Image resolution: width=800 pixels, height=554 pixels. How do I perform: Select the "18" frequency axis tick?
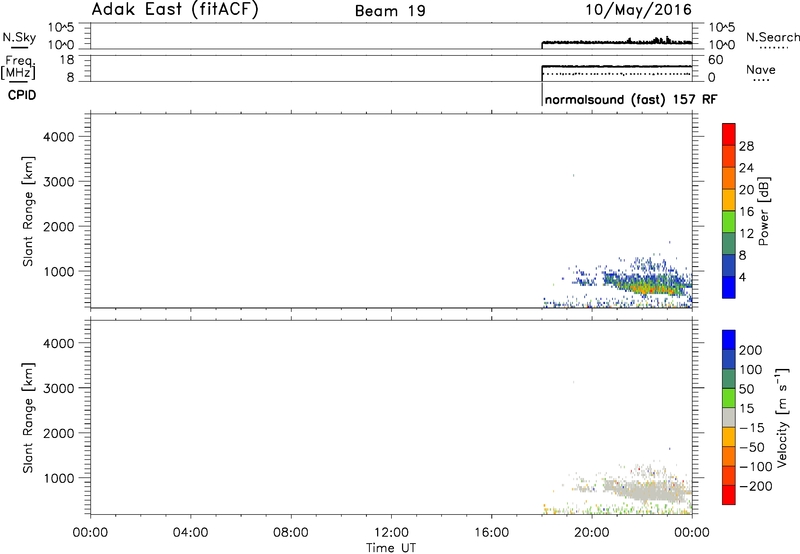point(67,60)
